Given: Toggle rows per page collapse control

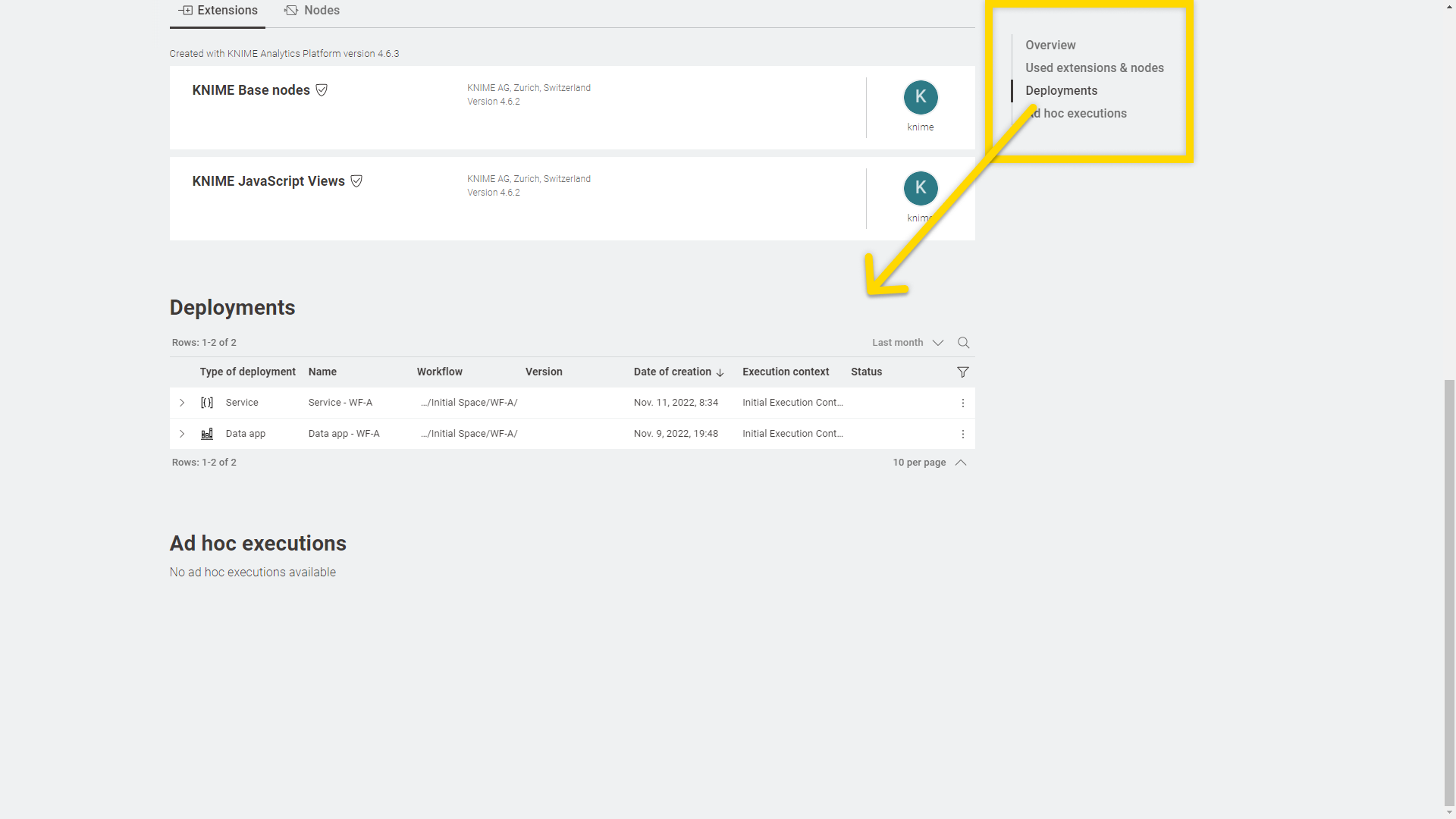Looking at the screenshot, I should tap(960, 462).
